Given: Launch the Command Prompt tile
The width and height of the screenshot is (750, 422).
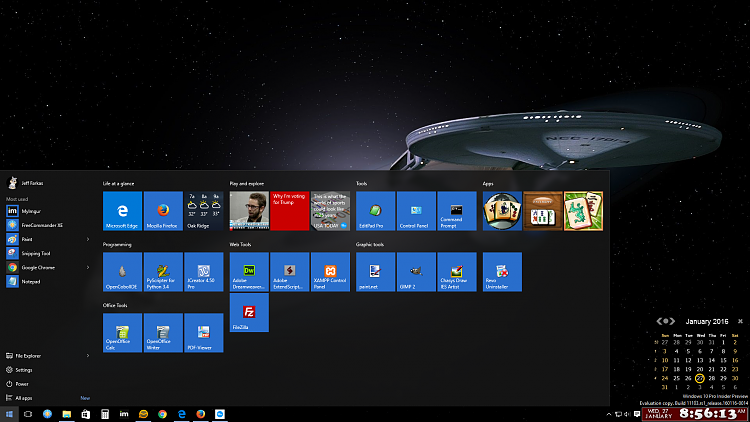Looking at the screenshot, I should (x=457, y=211).
